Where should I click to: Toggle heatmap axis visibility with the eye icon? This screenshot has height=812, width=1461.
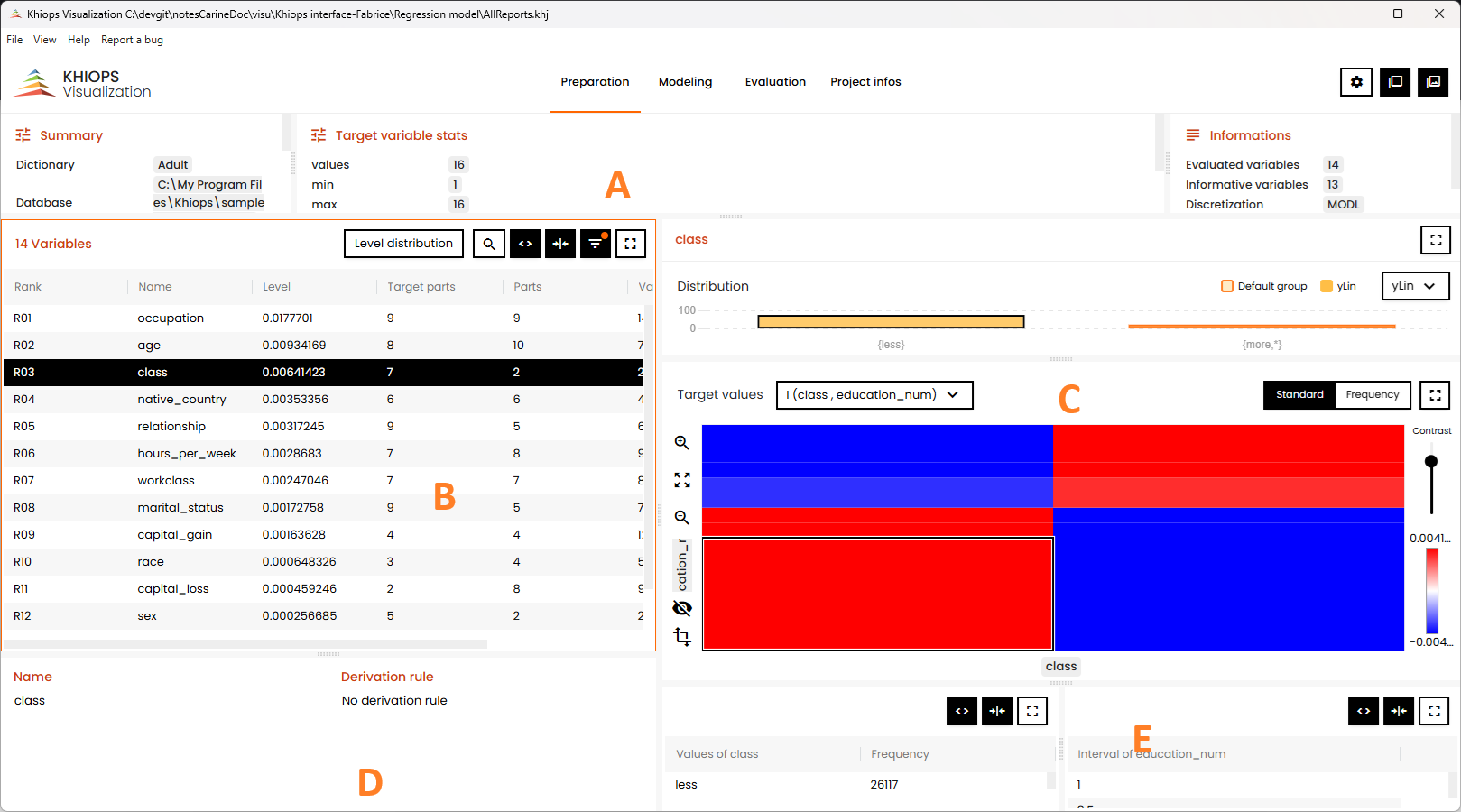coord(682,608)
